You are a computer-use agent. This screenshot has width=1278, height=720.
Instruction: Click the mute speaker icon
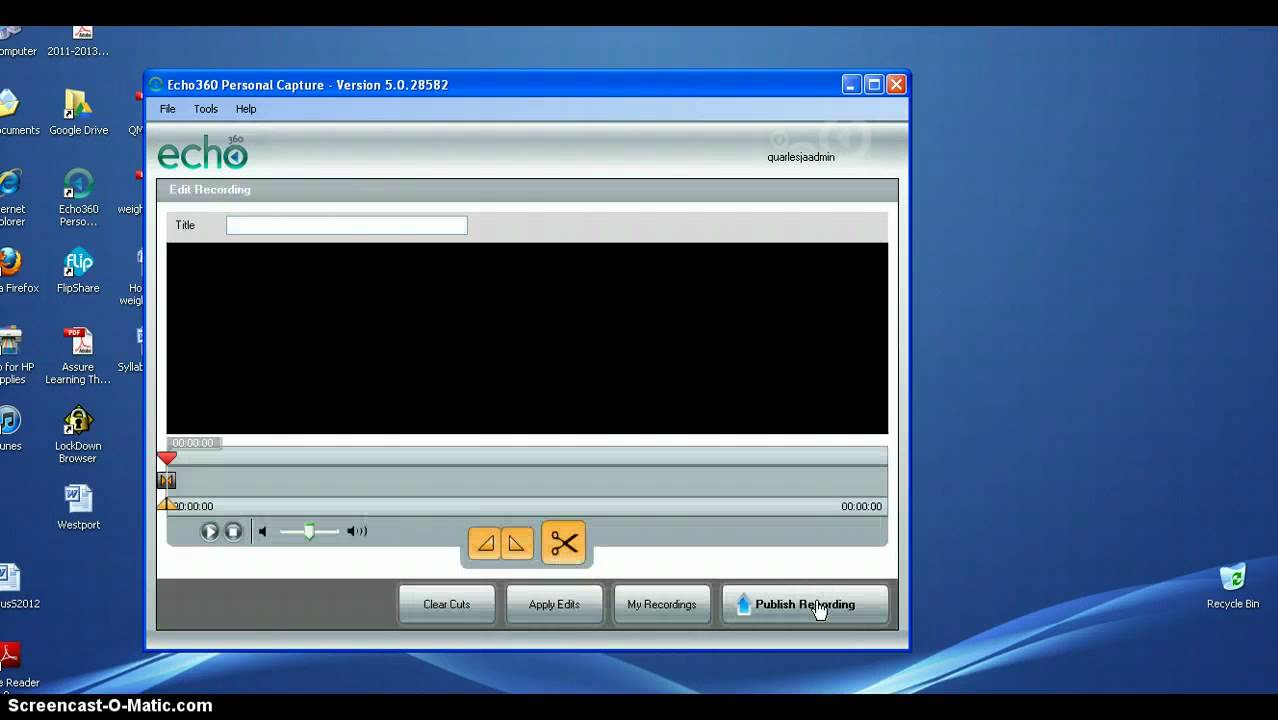tap(262, 532)
